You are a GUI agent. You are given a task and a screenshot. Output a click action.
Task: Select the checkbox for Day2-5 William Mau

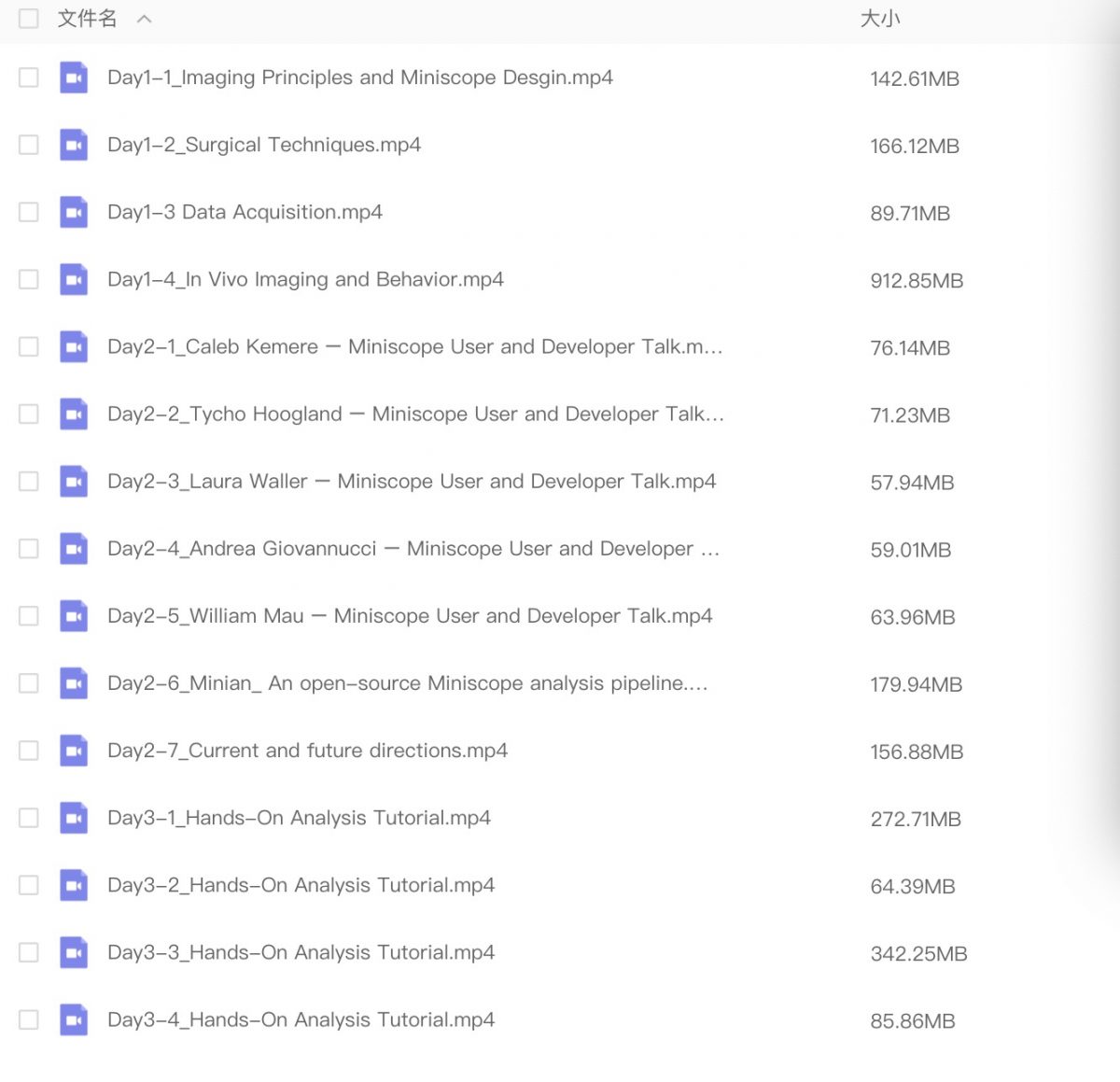coord(29,616)
